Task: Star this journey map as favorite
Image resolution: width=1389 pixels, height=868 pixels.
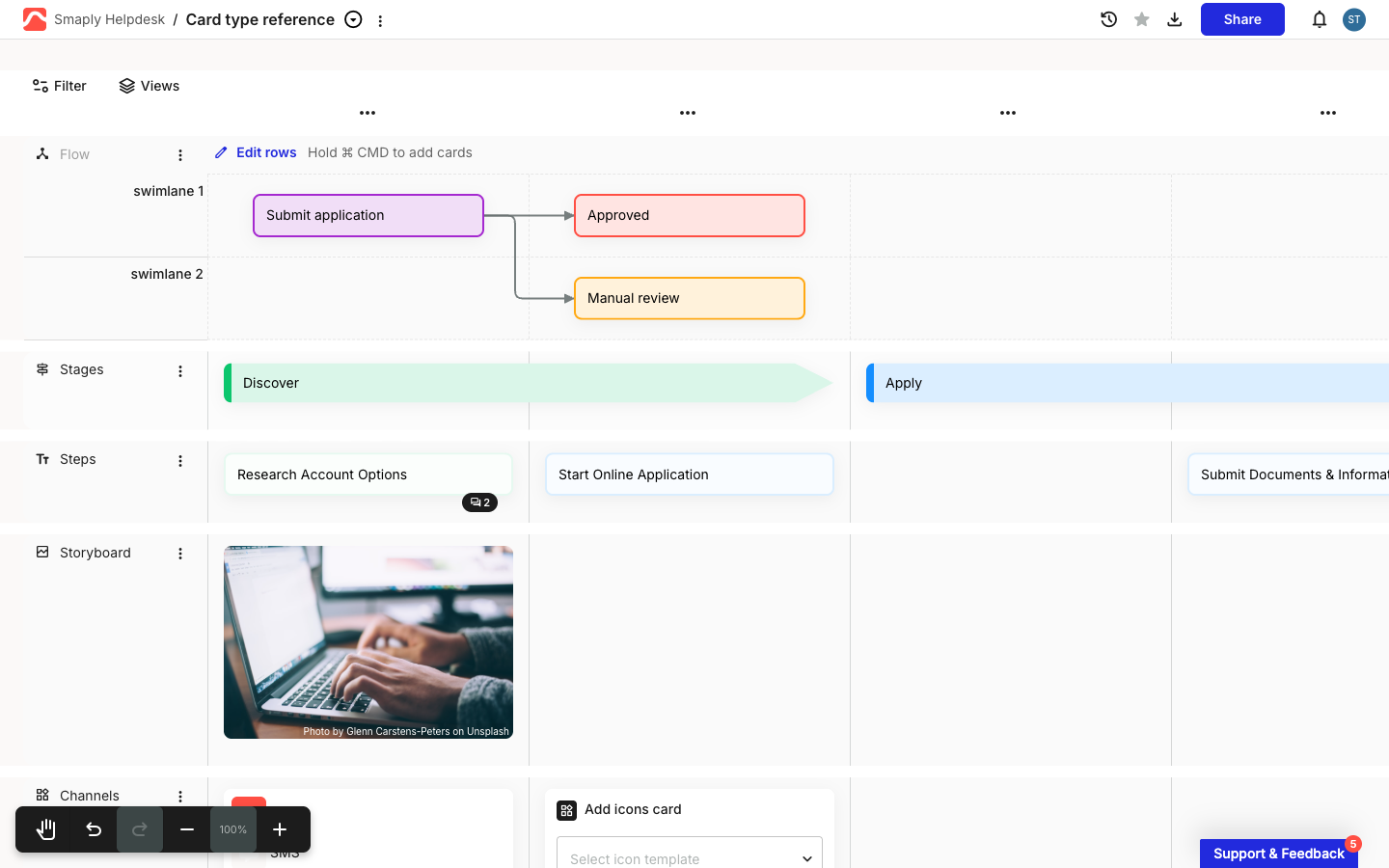Action: click(1142, 19)
